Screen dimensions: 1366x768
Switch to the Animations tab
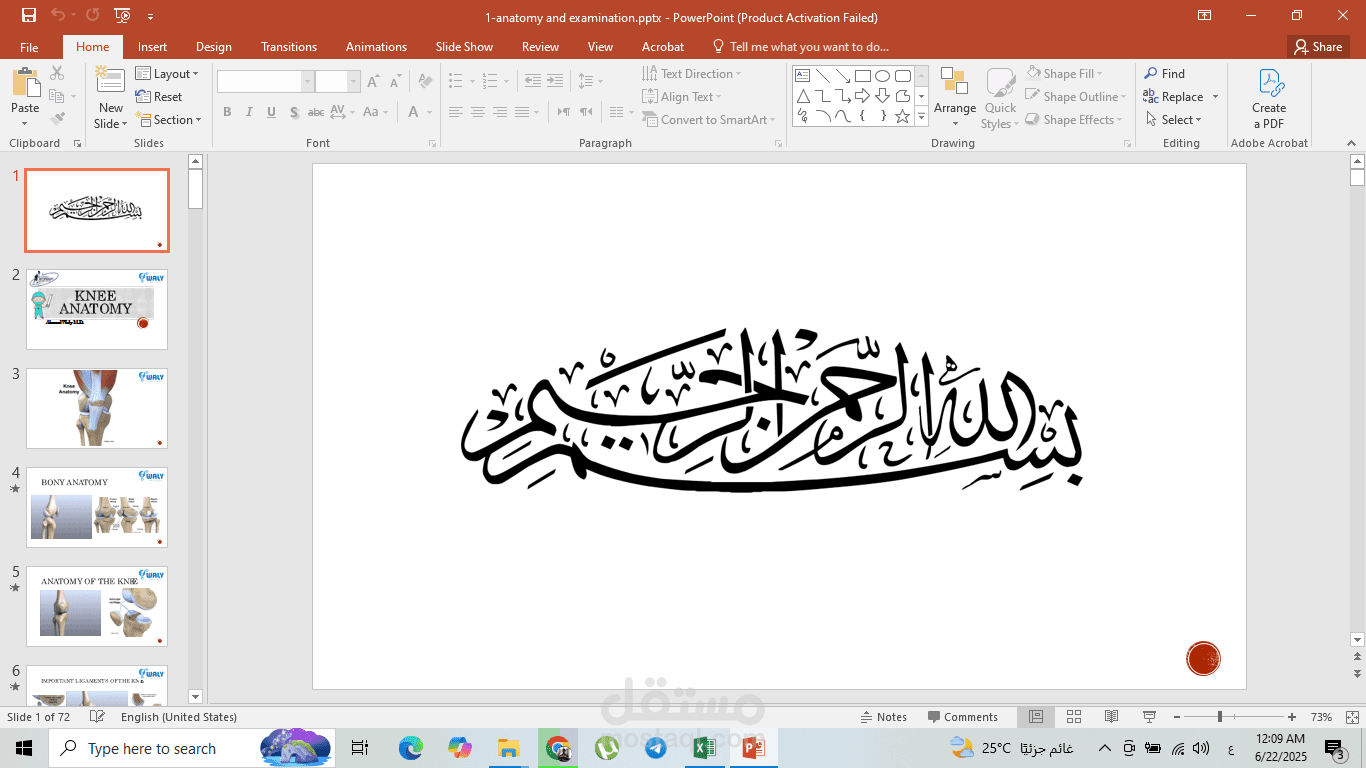pyautogui.click(x=376, y=47)
